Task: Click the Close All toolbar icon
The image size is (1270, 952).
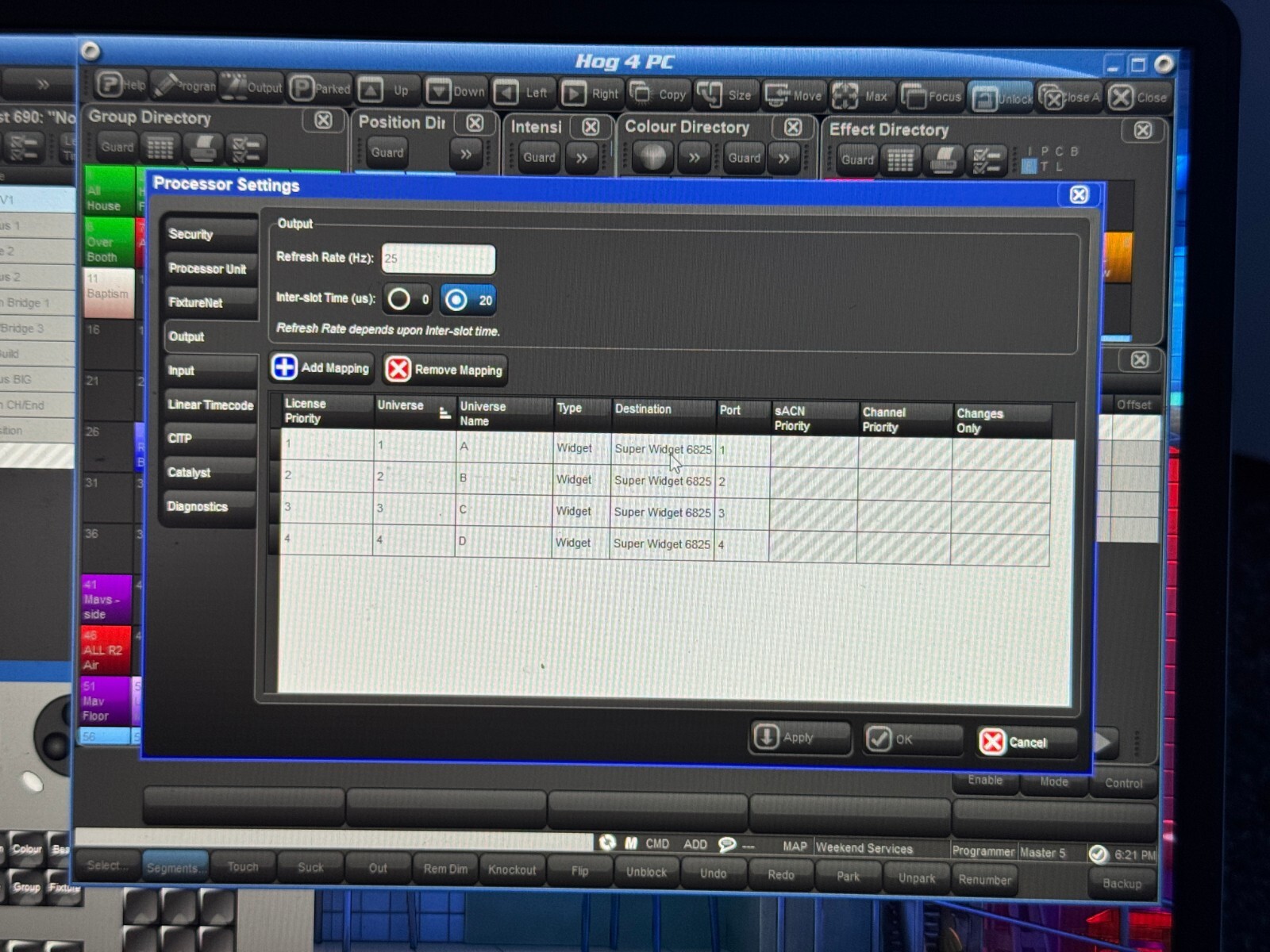Action: pyautogui.click(x=1068, y=98)
